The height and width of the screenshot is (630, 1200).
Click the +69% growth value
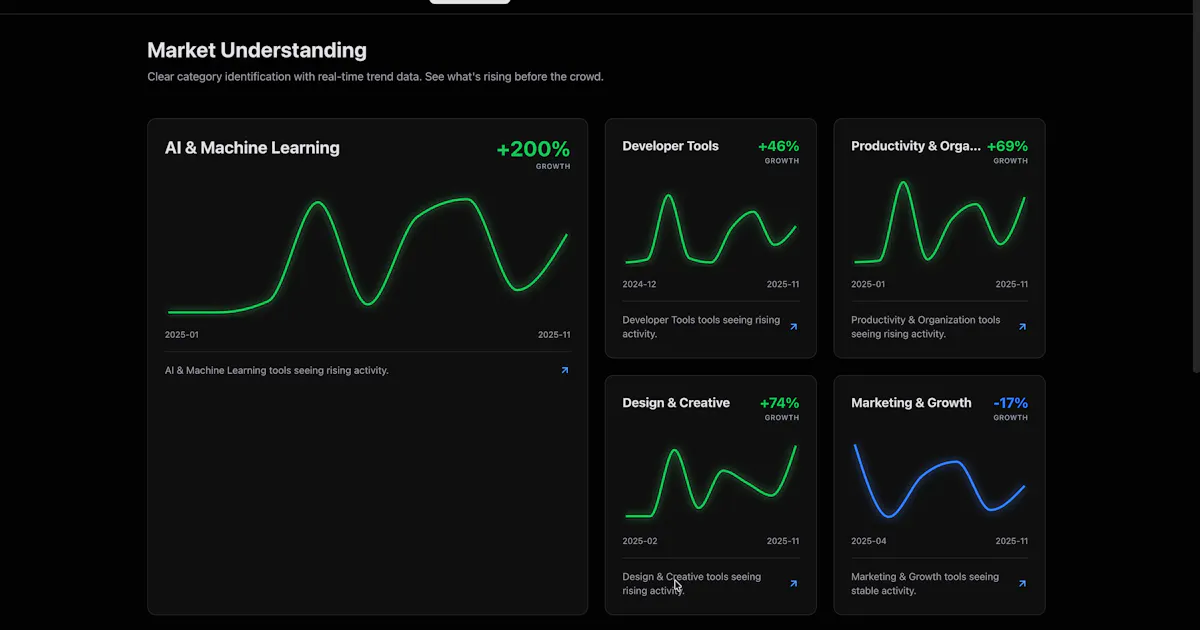coord(1008,146)
